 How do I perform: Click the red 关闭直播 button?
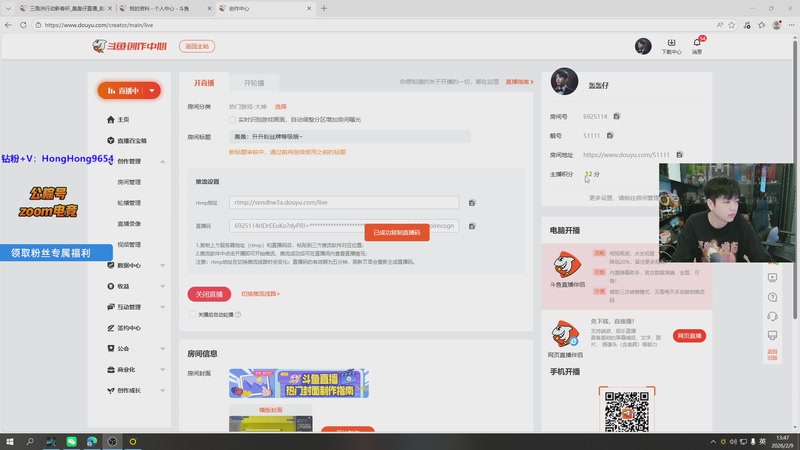209,294
